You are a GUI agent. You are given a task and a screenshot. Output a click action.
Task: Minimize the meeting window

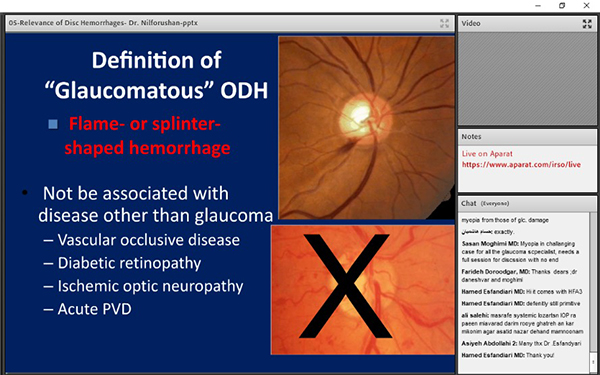(x=538, y=6)
